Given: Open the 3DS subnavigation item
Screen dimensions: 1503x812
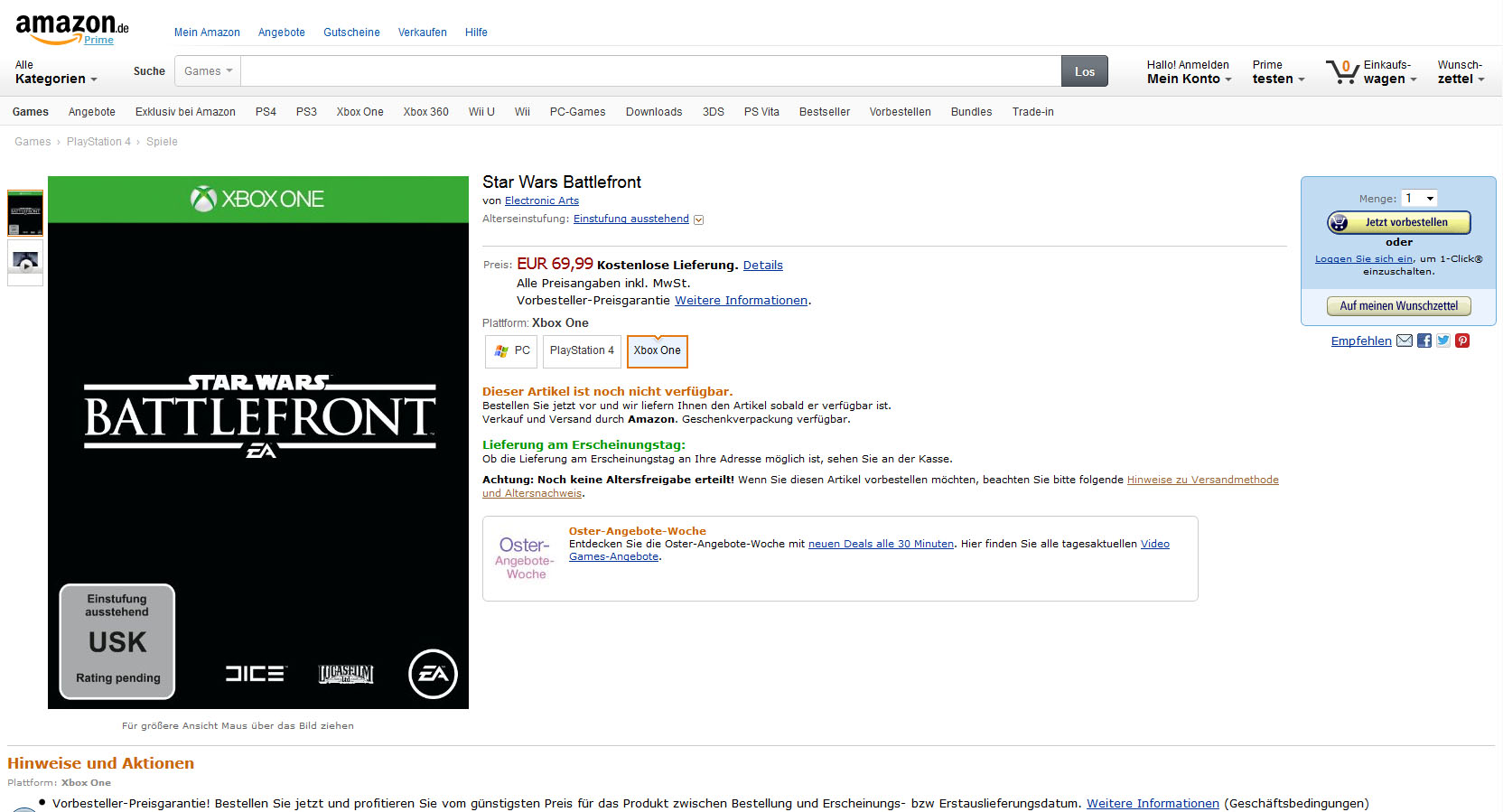Looking at the screenshot, I should [714, 112].
